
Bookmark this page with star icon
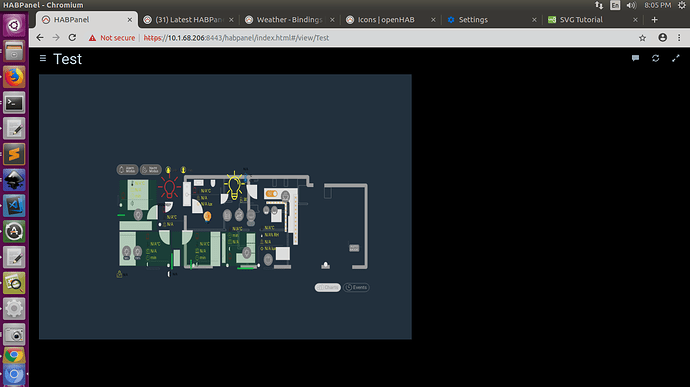pyautogui.click(x=642, y=38)
